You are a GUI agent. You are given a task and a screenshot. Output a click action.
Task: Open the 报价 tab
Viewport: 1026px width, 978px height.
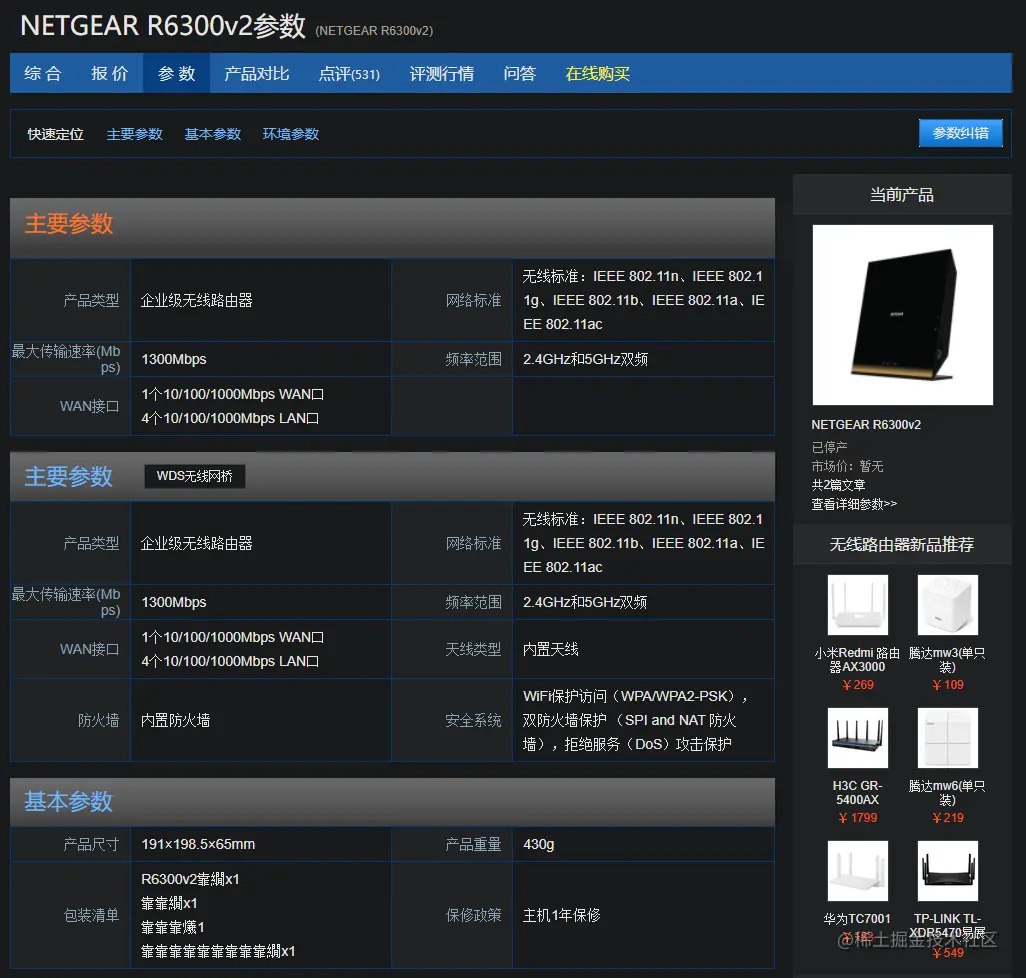click(108, 72)
